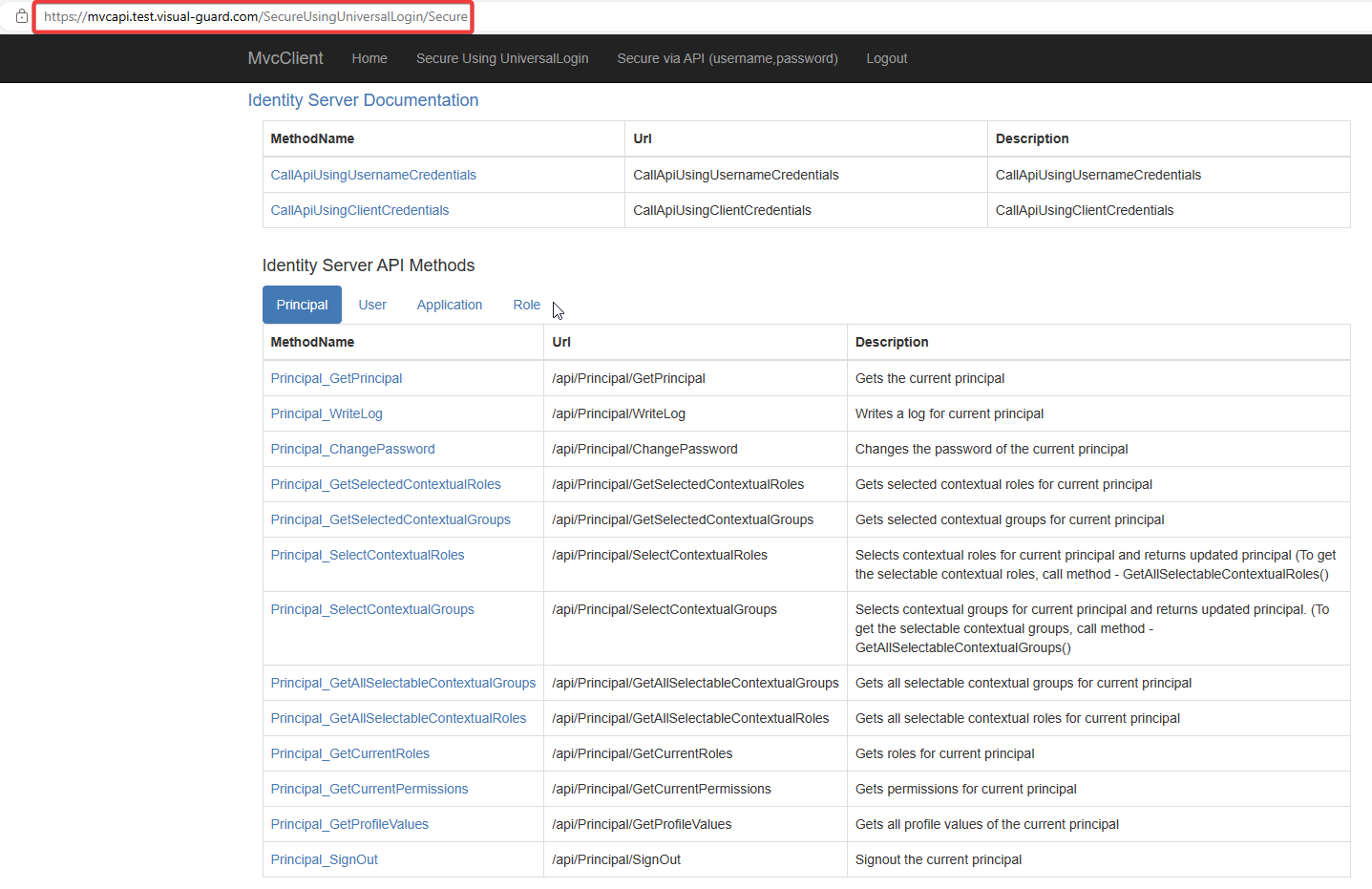The width and height of the screenshot is (1372, 889).
Task: Open the CallApiUsingUsernameCredentials link
Action: pyautogui.click(x=372, y=175)
